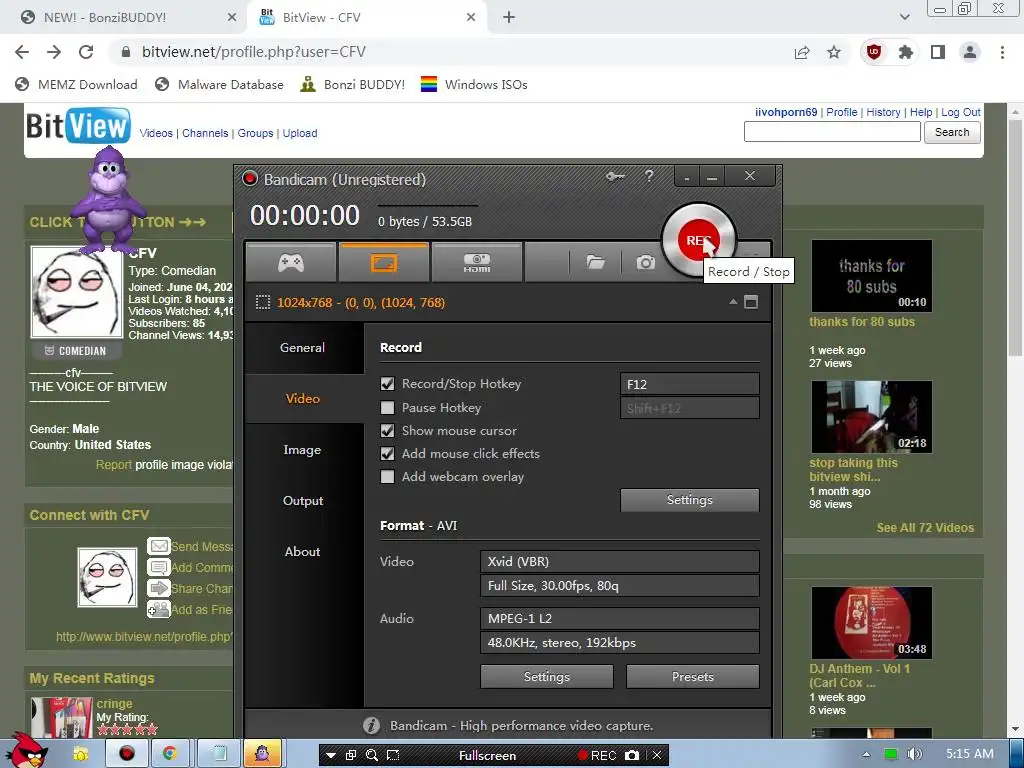The width and height of the screenshot is (1024, 768).
Task: Click the BitView search input field
Action: 832,132
